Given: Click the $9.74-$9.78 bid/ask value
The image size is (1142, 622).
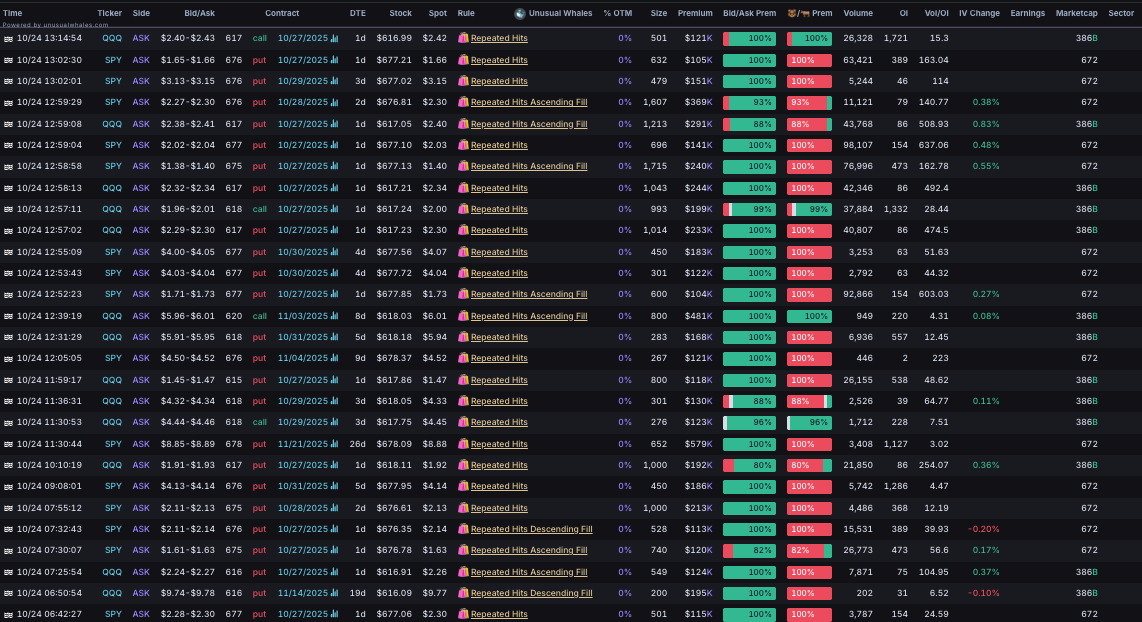Looking at the screenshot, I should (188, 593).
